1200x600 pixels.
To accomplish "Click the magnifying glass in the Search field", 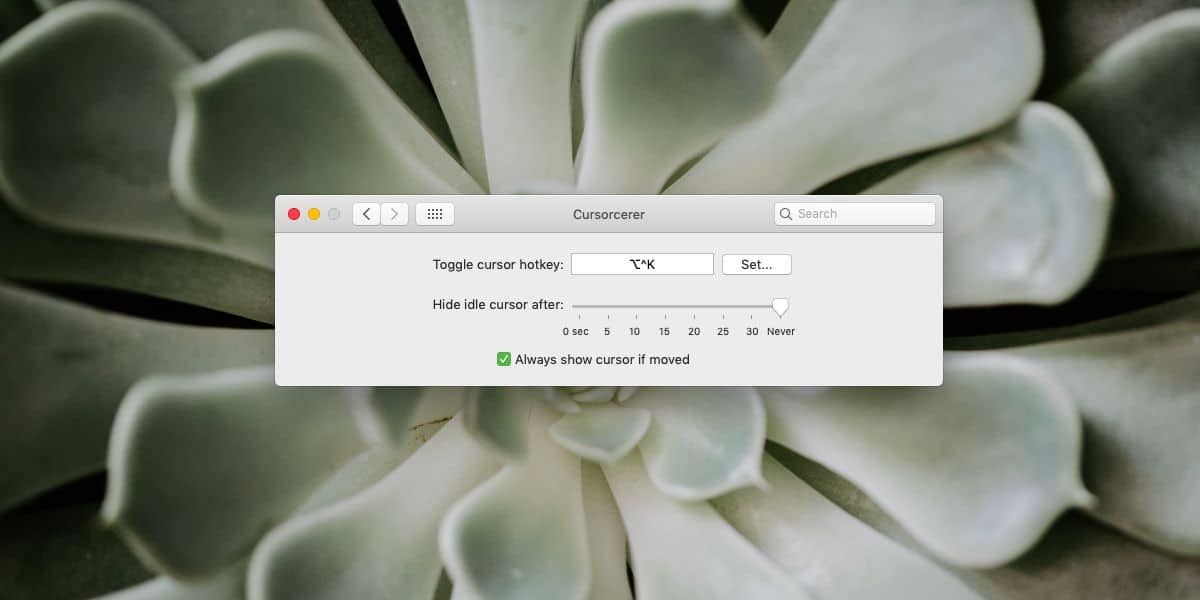I will click(787, 213).
